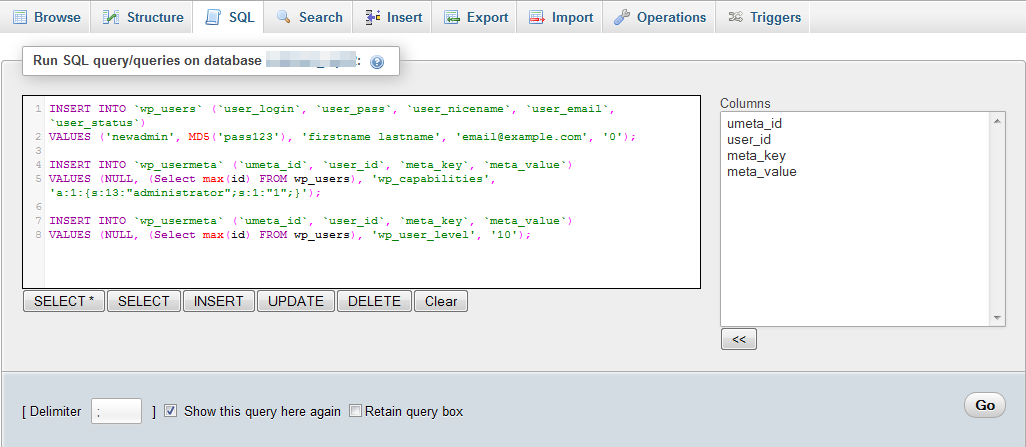Screen dimensions: 1026x447
Task: Click the Import tab icon
Action: coord(537,17)
